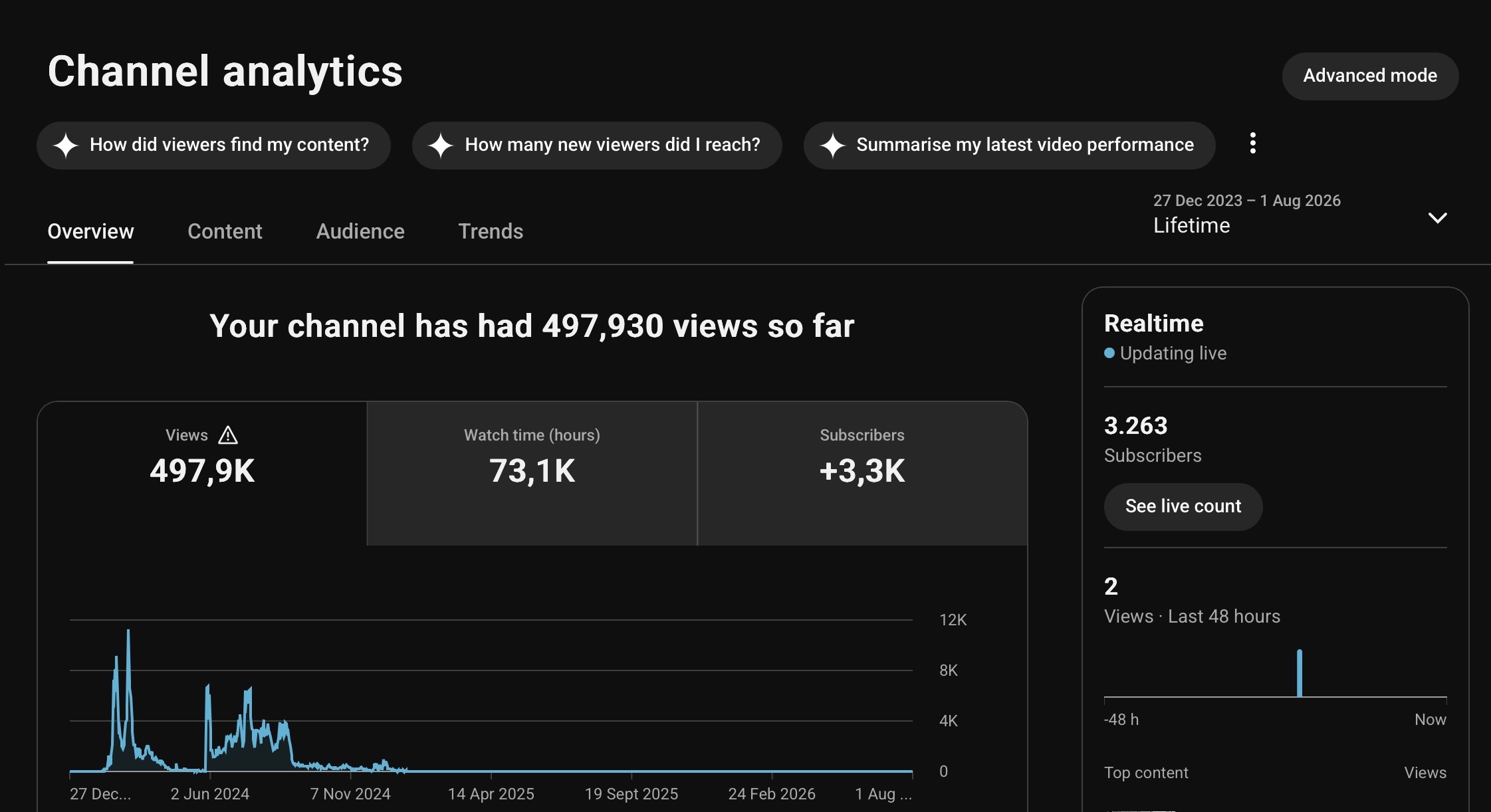Click the blue Updating live dot indicator
This screenshot has height=812, width=1491.
(1109, 353)
